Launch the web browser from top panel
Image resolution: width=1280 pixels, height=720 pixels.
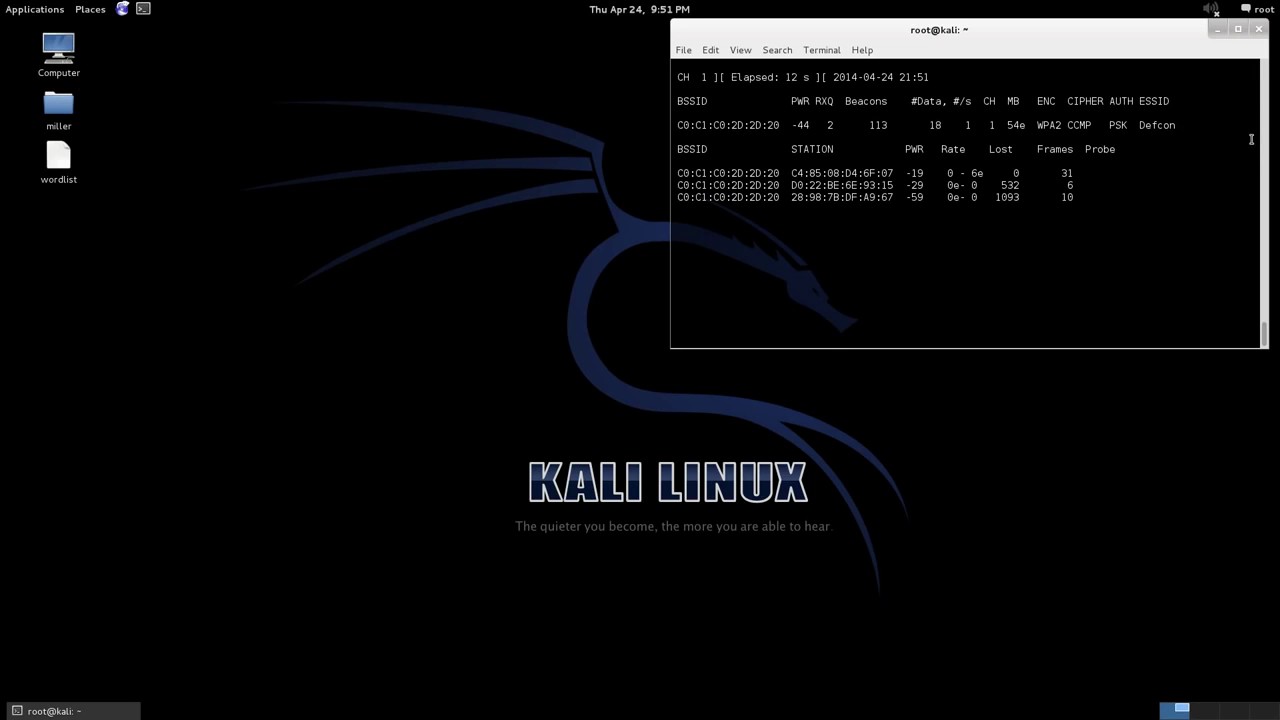click(x=122, y=9)
